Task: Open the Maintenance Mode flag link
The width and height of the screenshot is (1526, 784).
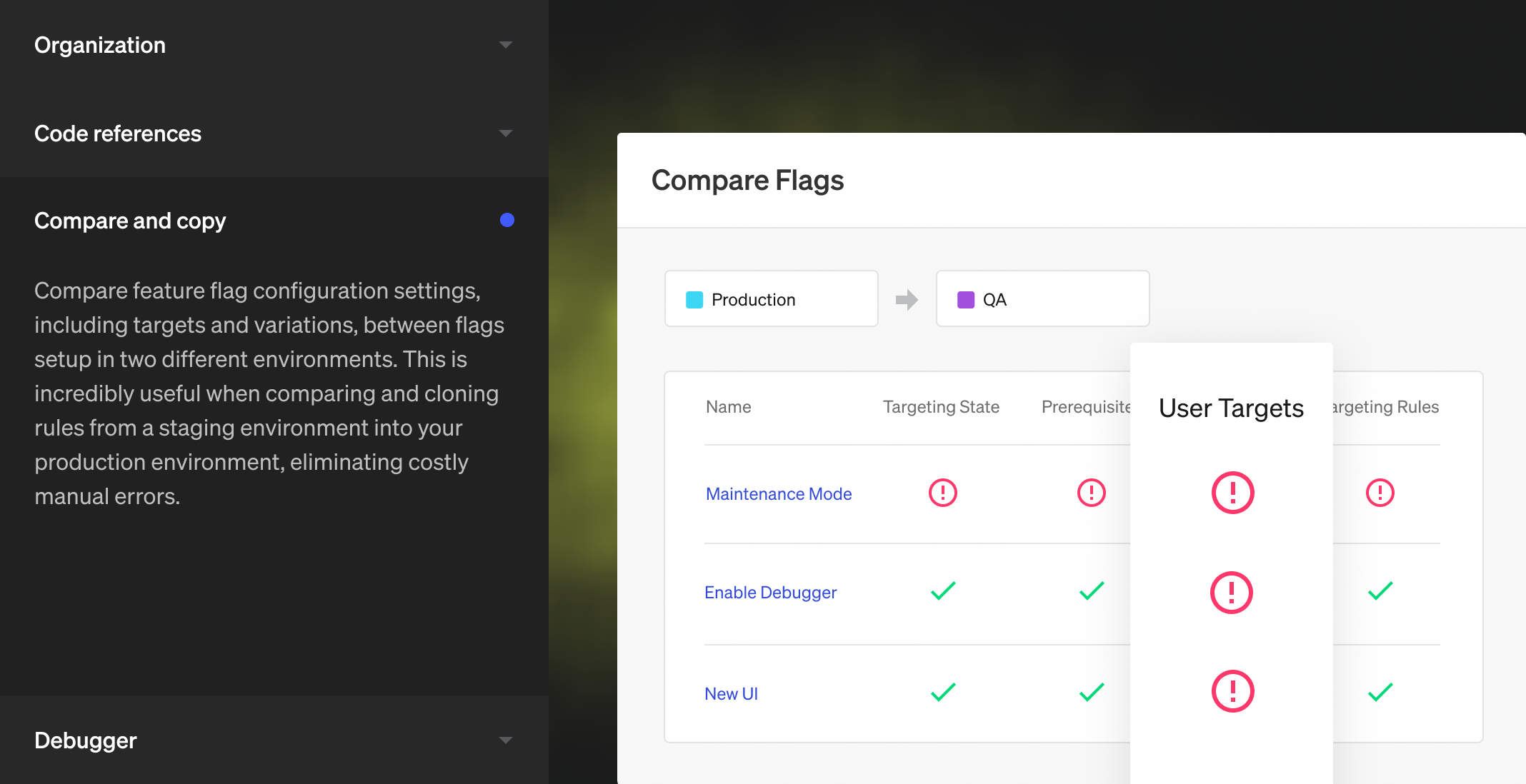Action: point(778,494)
